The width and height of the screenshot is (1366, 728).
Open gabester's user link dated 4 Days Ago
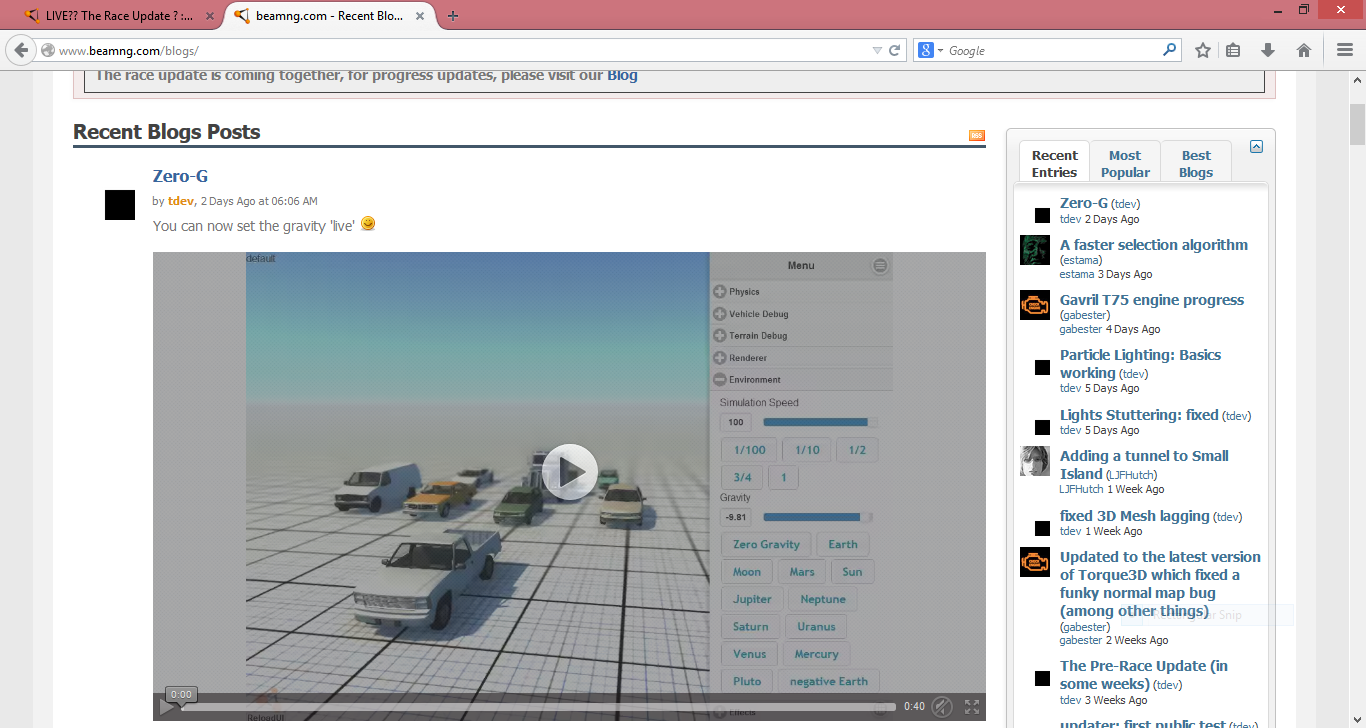(x=1081, y=329)
